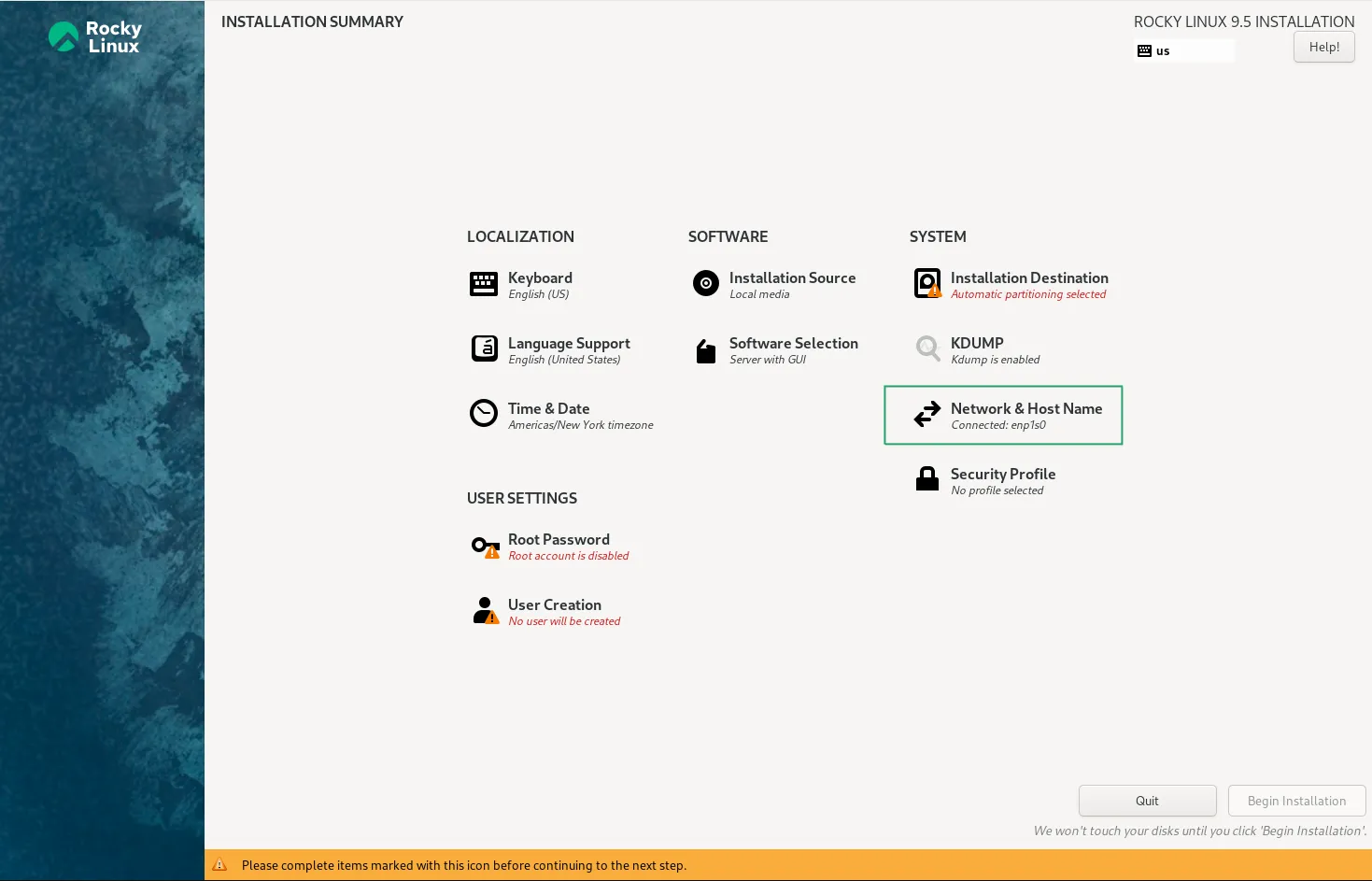Click 'Root account is disabled' text

click(x=568, y=556)
